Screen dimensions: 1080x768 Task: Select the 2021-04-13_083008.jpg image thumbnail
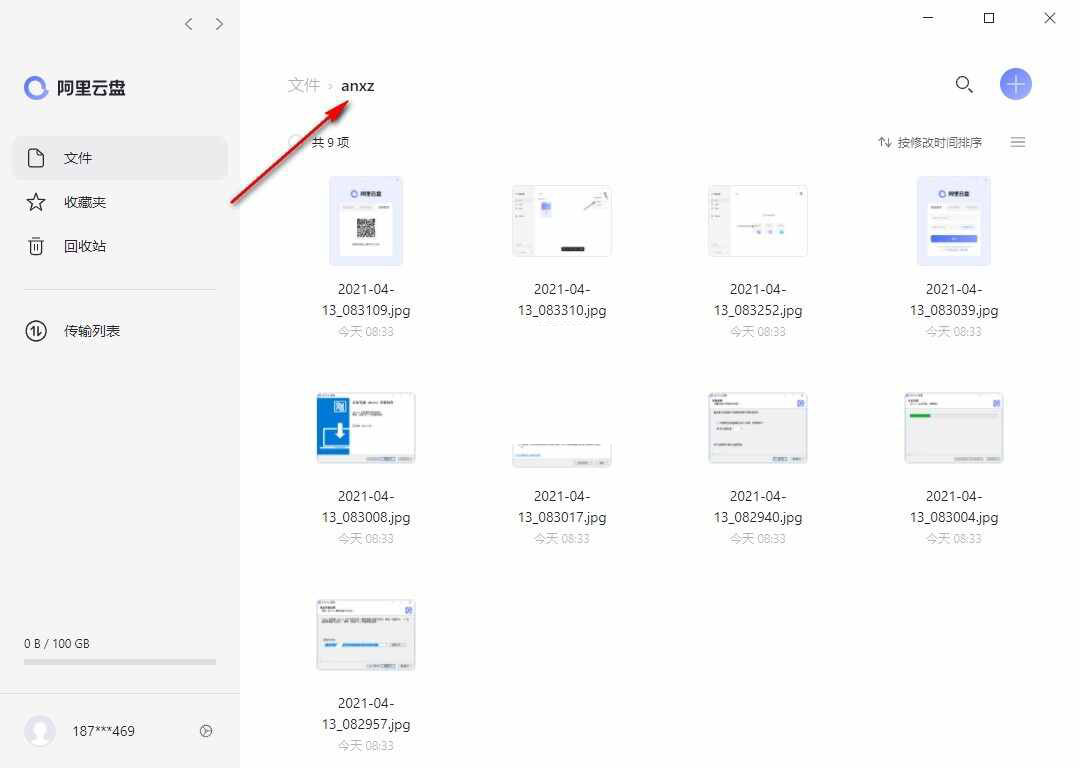pos(366,428)
